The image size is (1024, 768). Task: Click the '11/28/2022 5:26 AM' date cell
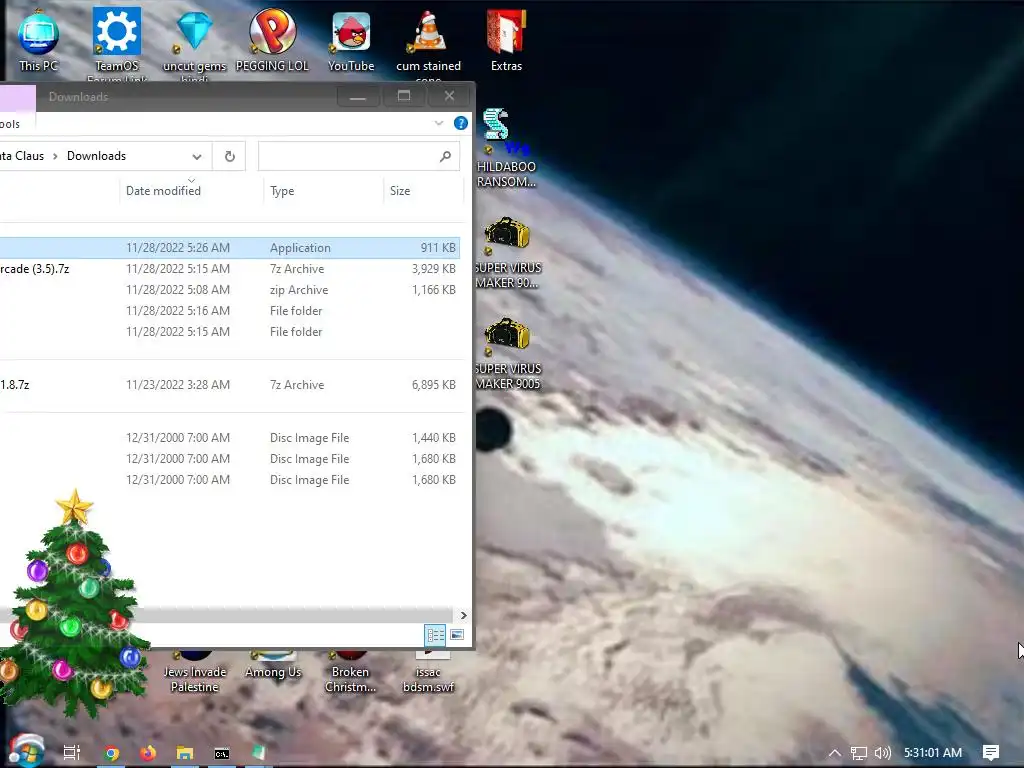click(x=178, y=248)
